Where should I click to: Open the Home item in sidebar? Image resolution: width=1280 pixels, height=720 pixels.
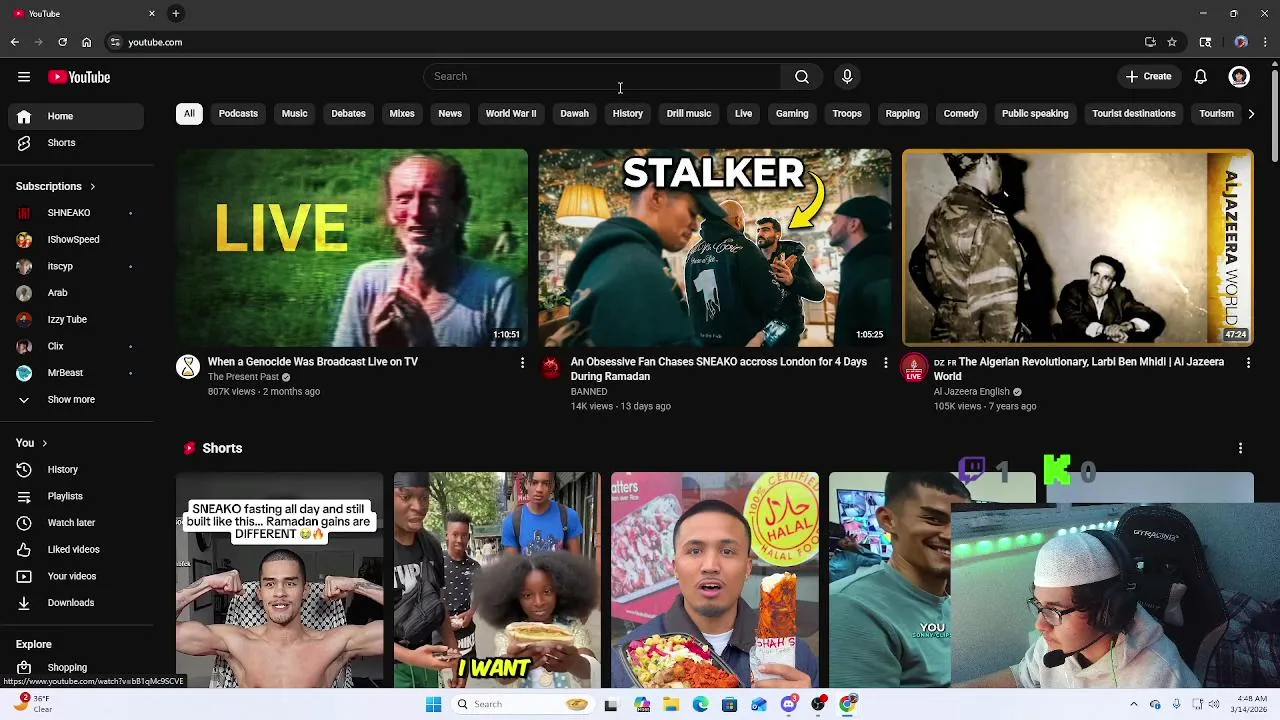(77, 116)
